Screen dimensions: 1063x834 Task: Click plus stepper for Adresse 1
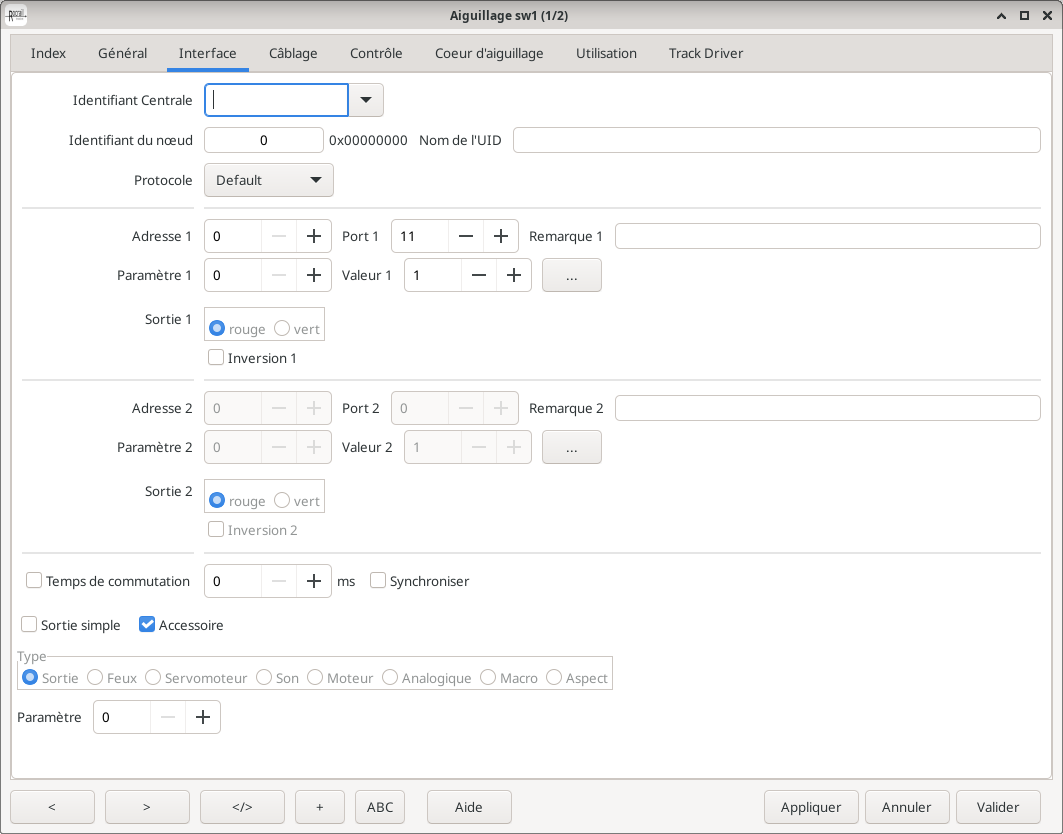click(314, 236)
